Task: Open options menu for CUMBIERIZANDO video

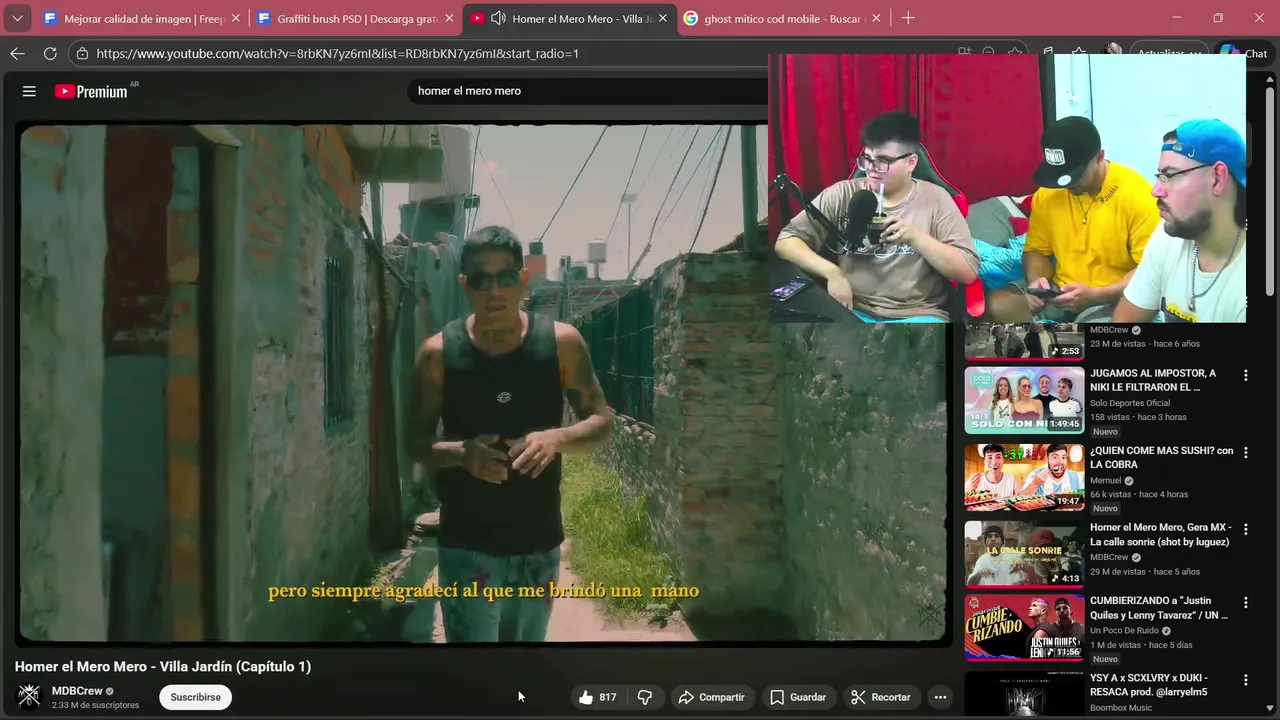Action: [1246, 603]
